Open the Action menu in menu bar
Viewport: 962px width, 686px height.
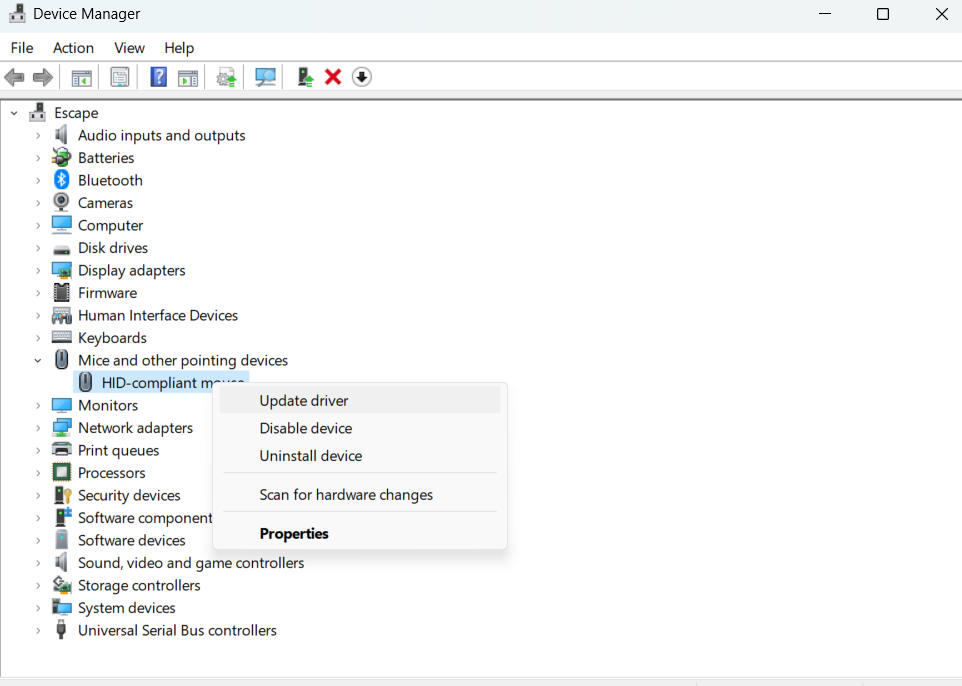(x=73, y=48)
